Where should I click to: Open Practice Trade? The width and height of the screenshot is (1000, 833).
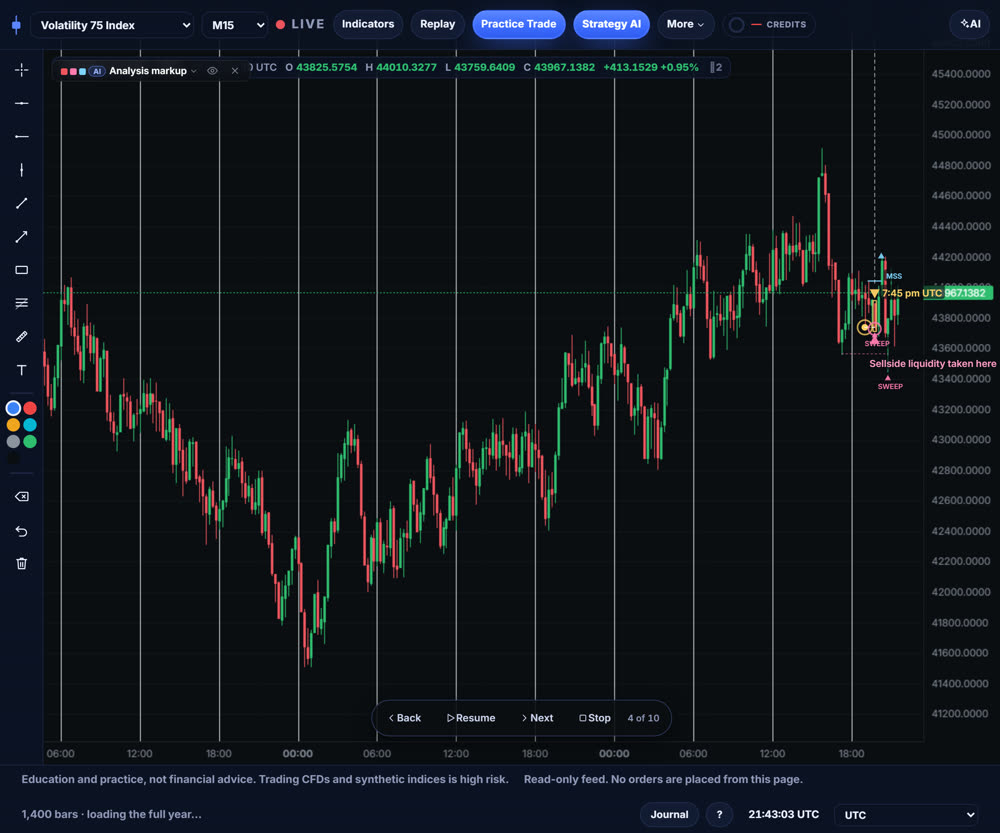tap(518, 24)
